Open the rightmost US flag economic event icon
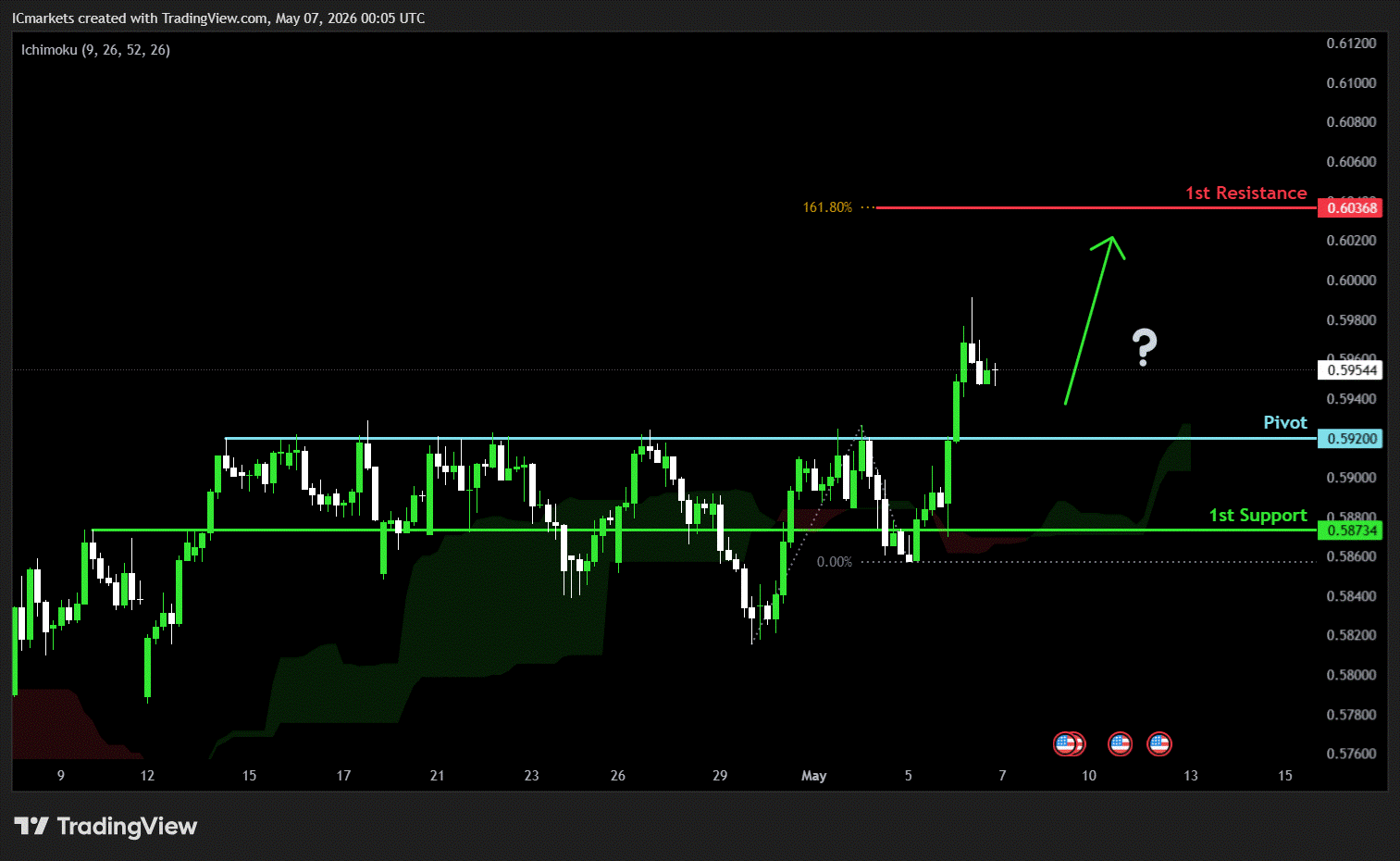1400x861 pixels. (x=1159, y=743)
